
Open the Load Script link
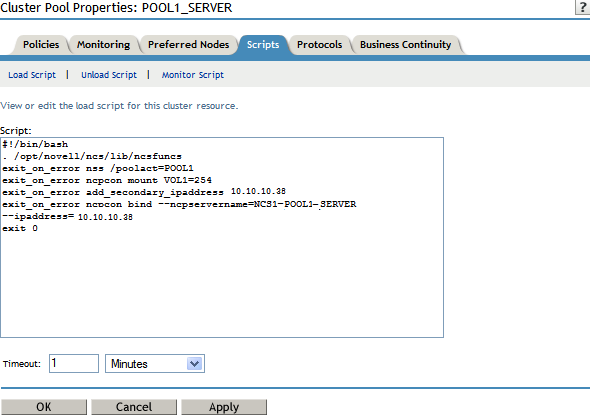coord(32,75)
